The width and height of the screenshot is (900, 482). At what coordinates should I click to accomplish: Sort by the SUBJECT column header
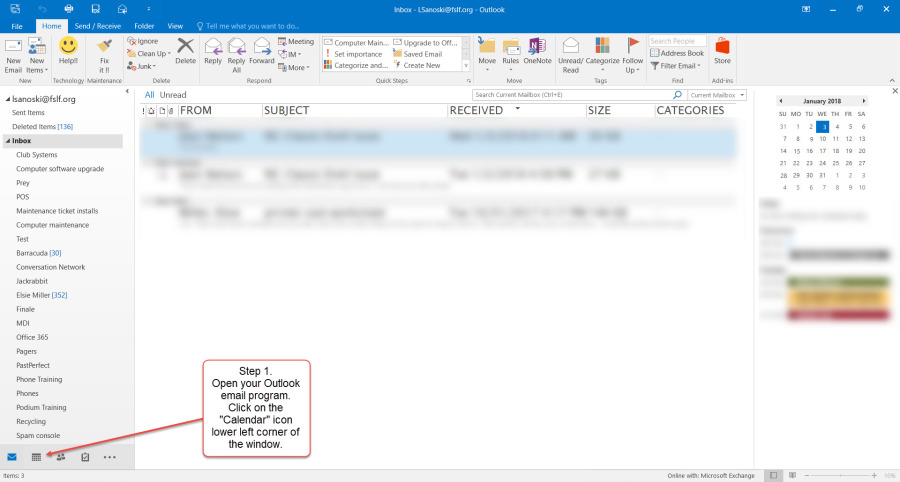(286, 110)
